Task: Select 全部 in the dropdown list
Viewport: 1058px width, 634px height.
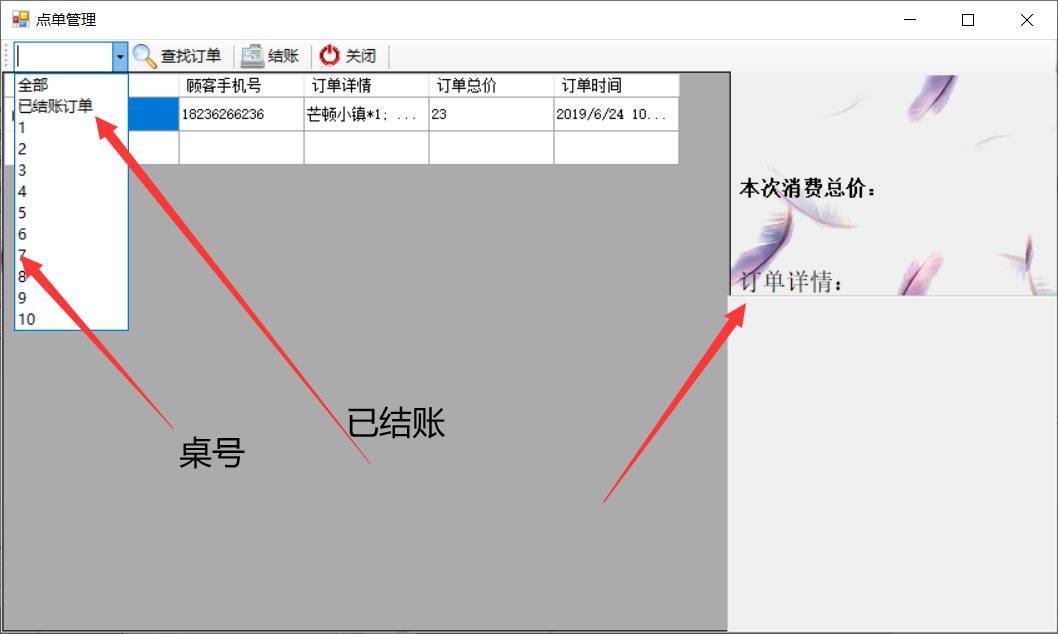Action: pos(71,85)
